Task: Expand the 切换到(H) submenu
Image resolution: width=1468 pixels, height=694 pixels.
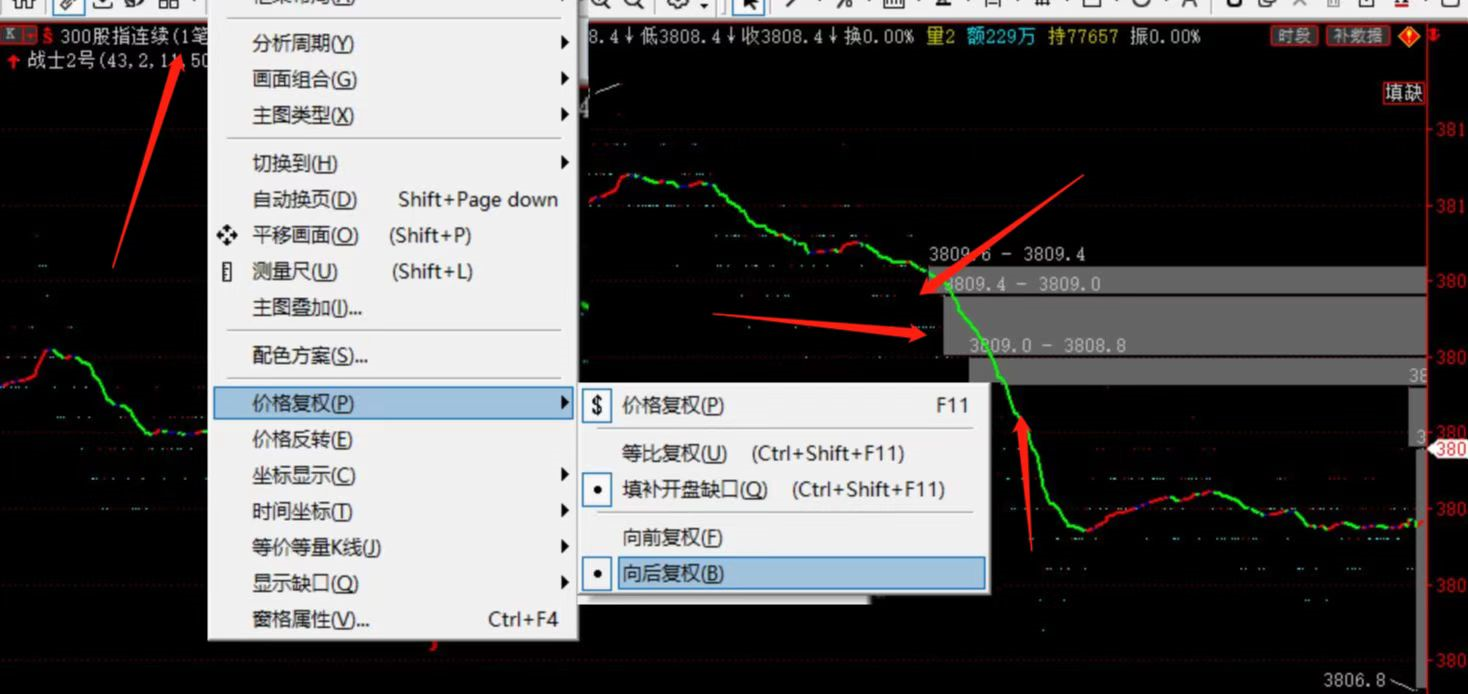Action: coord(392,163)
